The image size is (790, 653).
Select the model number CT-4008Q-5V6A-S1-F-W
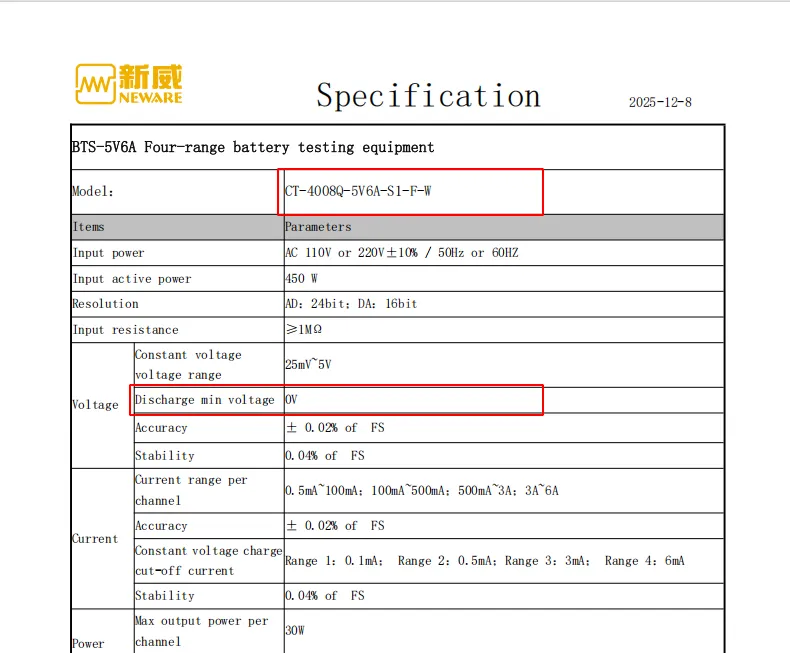coord(358,191)
